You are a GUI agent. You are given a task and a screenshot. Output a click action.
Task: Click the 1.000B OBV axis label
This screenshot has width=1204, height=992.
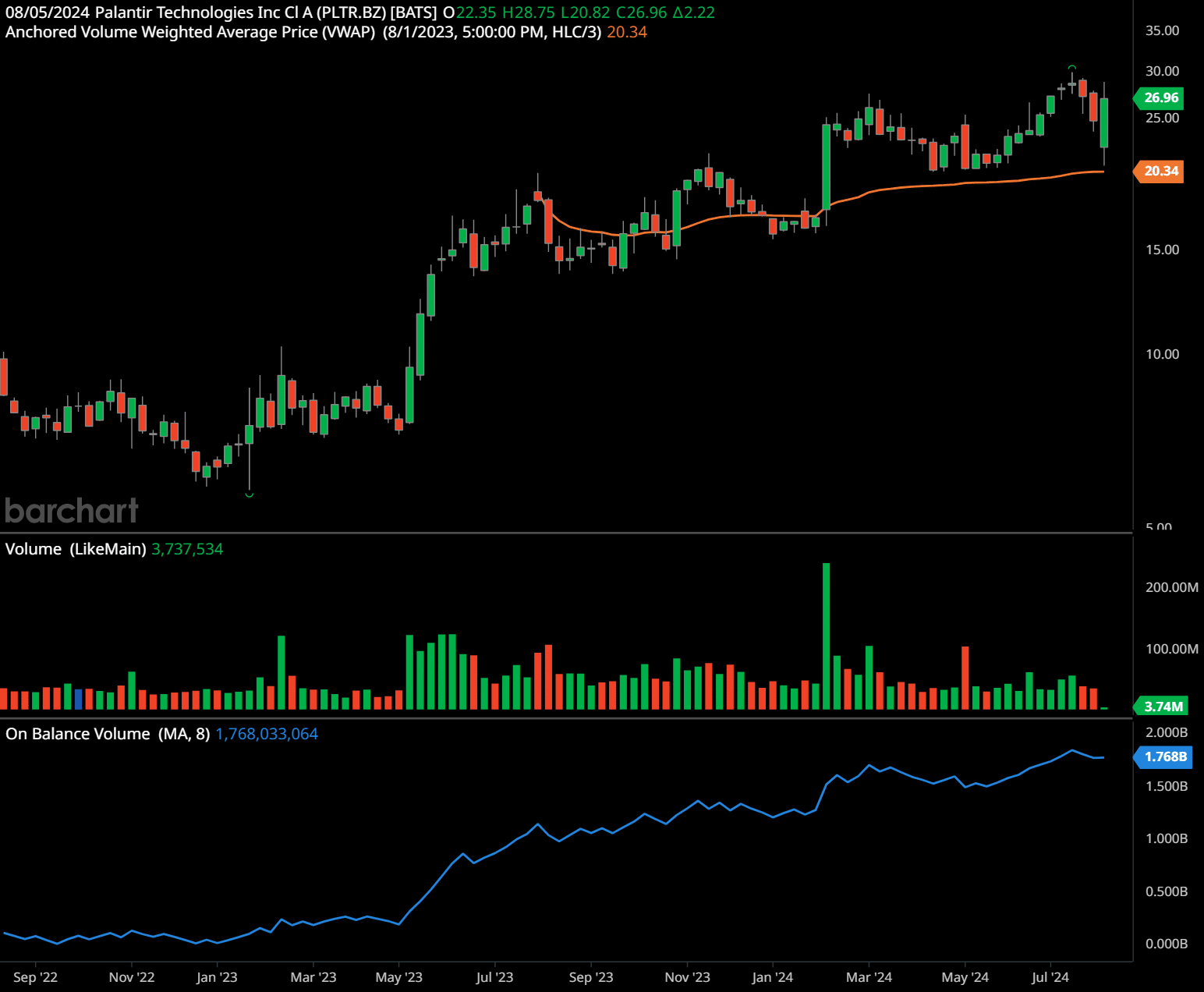1167,838
